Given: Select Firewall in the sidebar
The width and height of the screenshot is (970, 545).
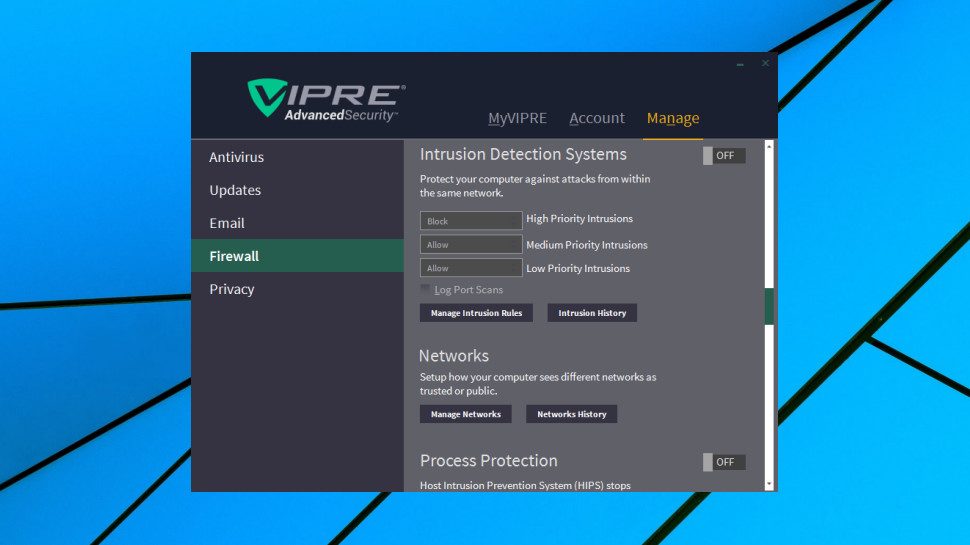Looking at the screenshot, I should [x=298, y=255].
